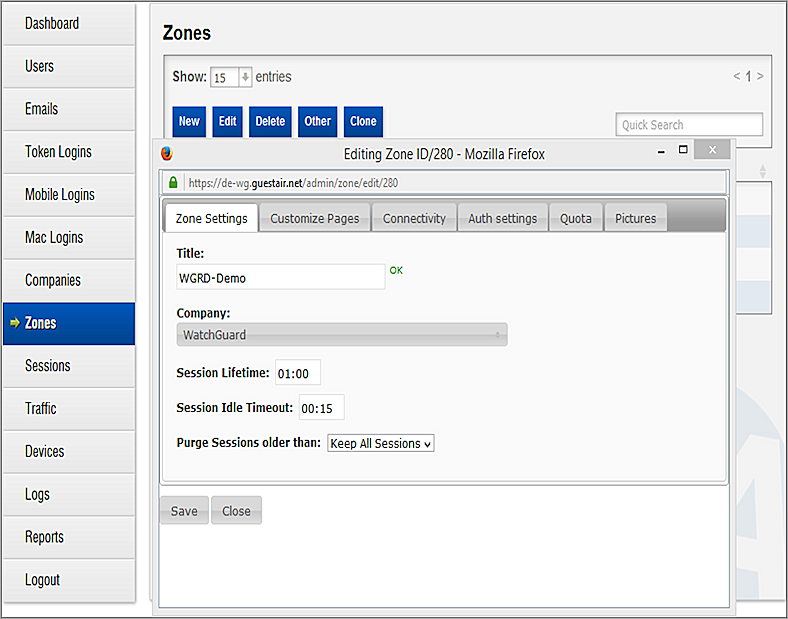Viewport: 788px width, 619px height.
Task: Click the Firefox logo icon in title bar
Action: point(167,154)
